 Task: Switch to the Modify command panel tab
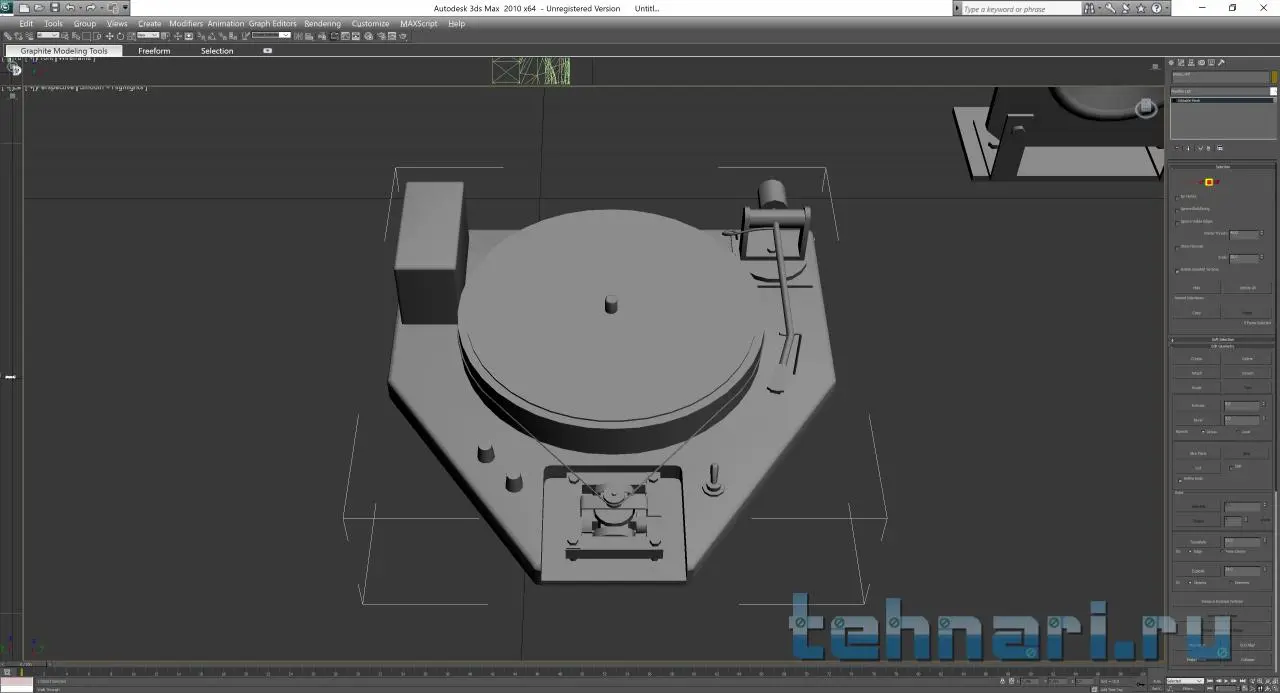coord(1181,62)
